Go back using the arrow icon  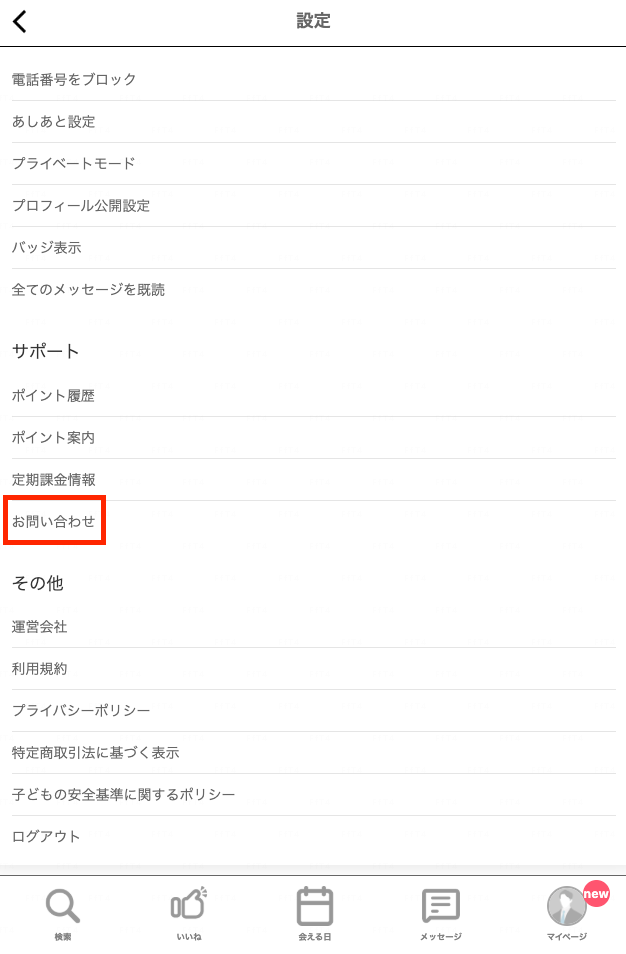click(19, 21)
